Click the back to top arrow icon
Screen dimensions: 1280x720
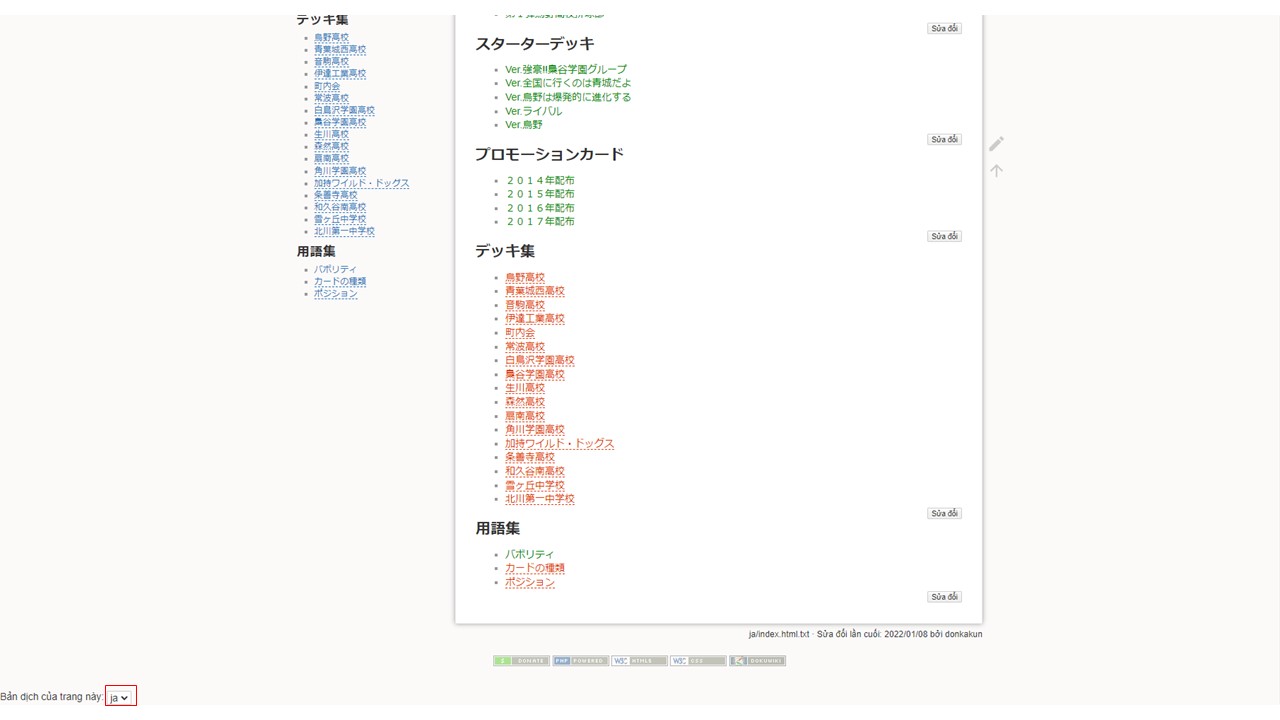click(x=996, y=171)
